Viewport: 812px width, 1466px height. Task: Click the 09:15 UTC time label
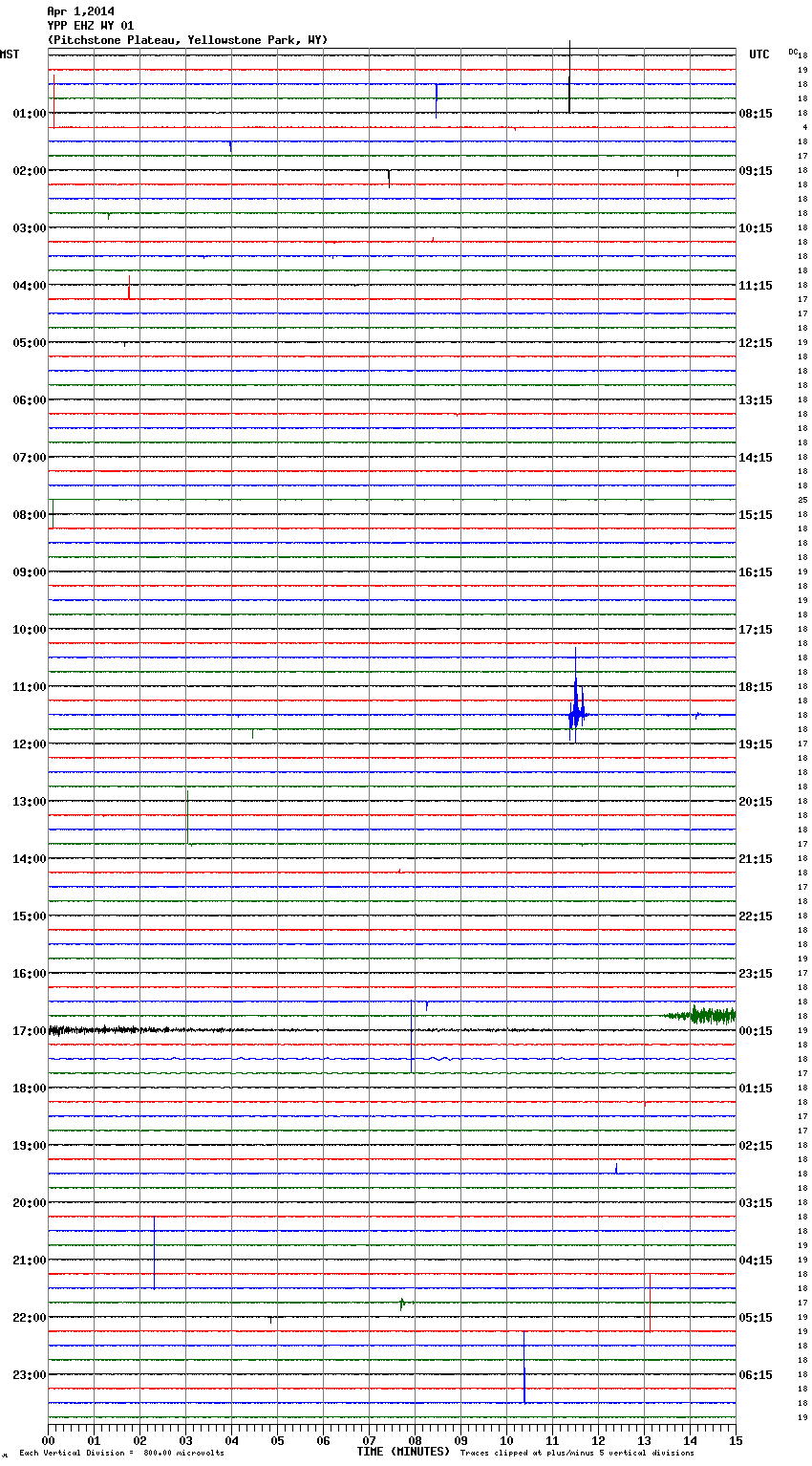pos(756,170)
